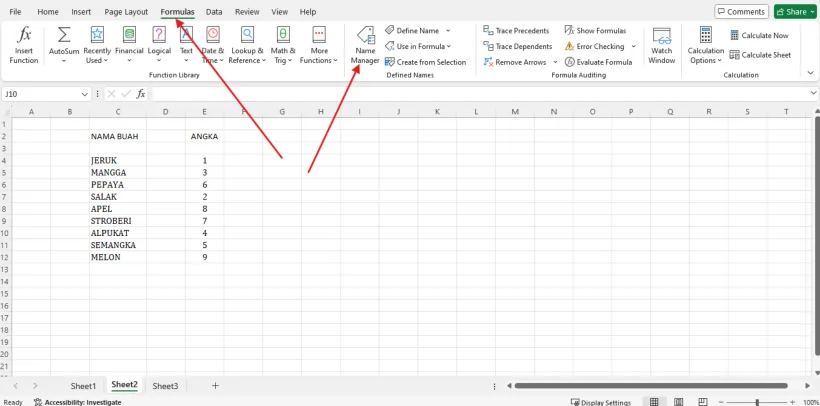Open Math & Trig functions
This screenshot has height=406, width=820.
tap(283, 46)
